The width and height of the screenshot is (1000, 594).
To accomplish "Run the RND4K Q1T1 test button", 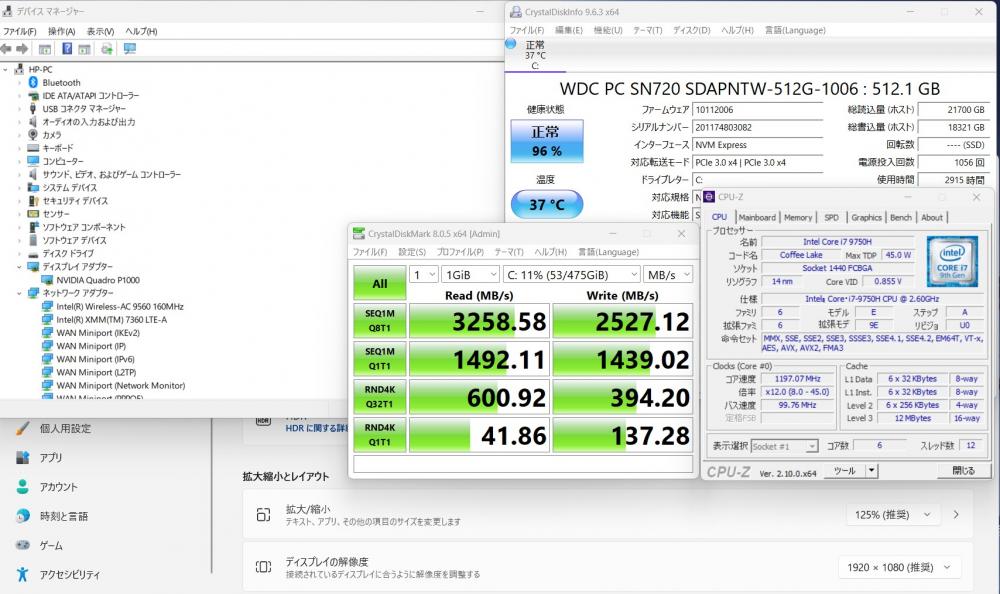I will click(379, 434).
